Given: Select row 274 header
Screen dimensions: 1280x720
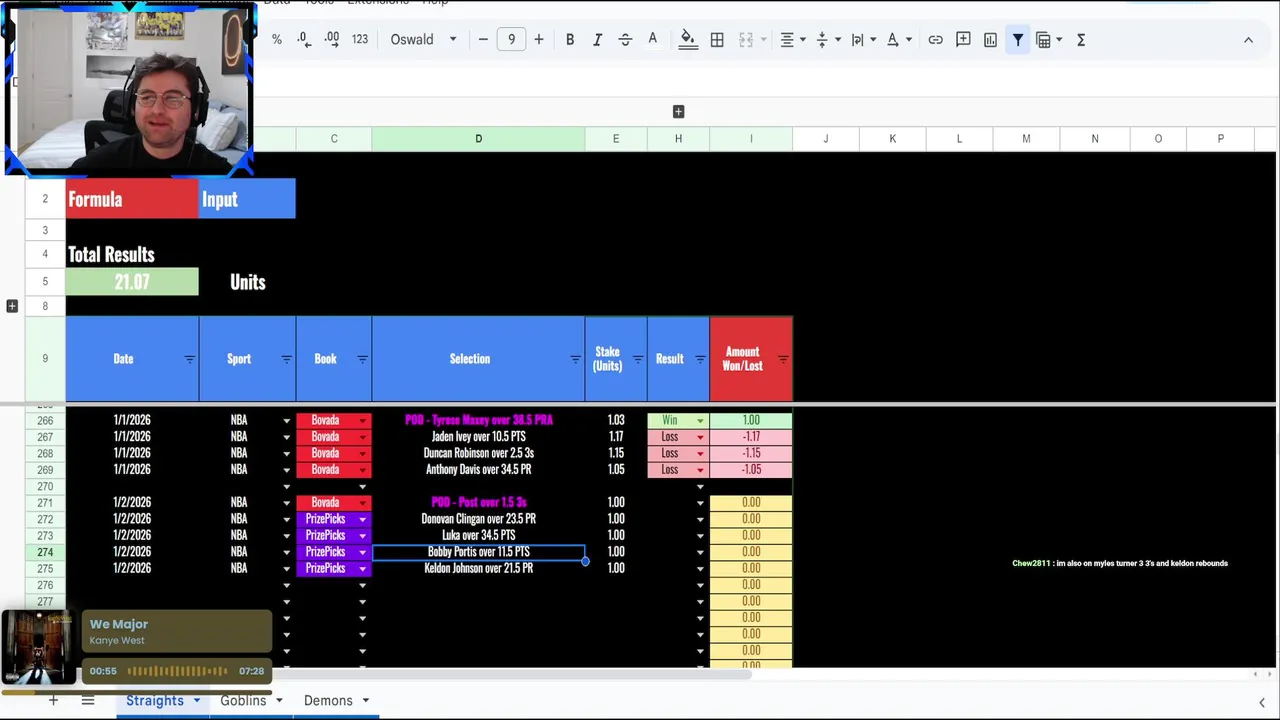Looking at the screenshot, I should pyautogui.click(x=45, y=552).
